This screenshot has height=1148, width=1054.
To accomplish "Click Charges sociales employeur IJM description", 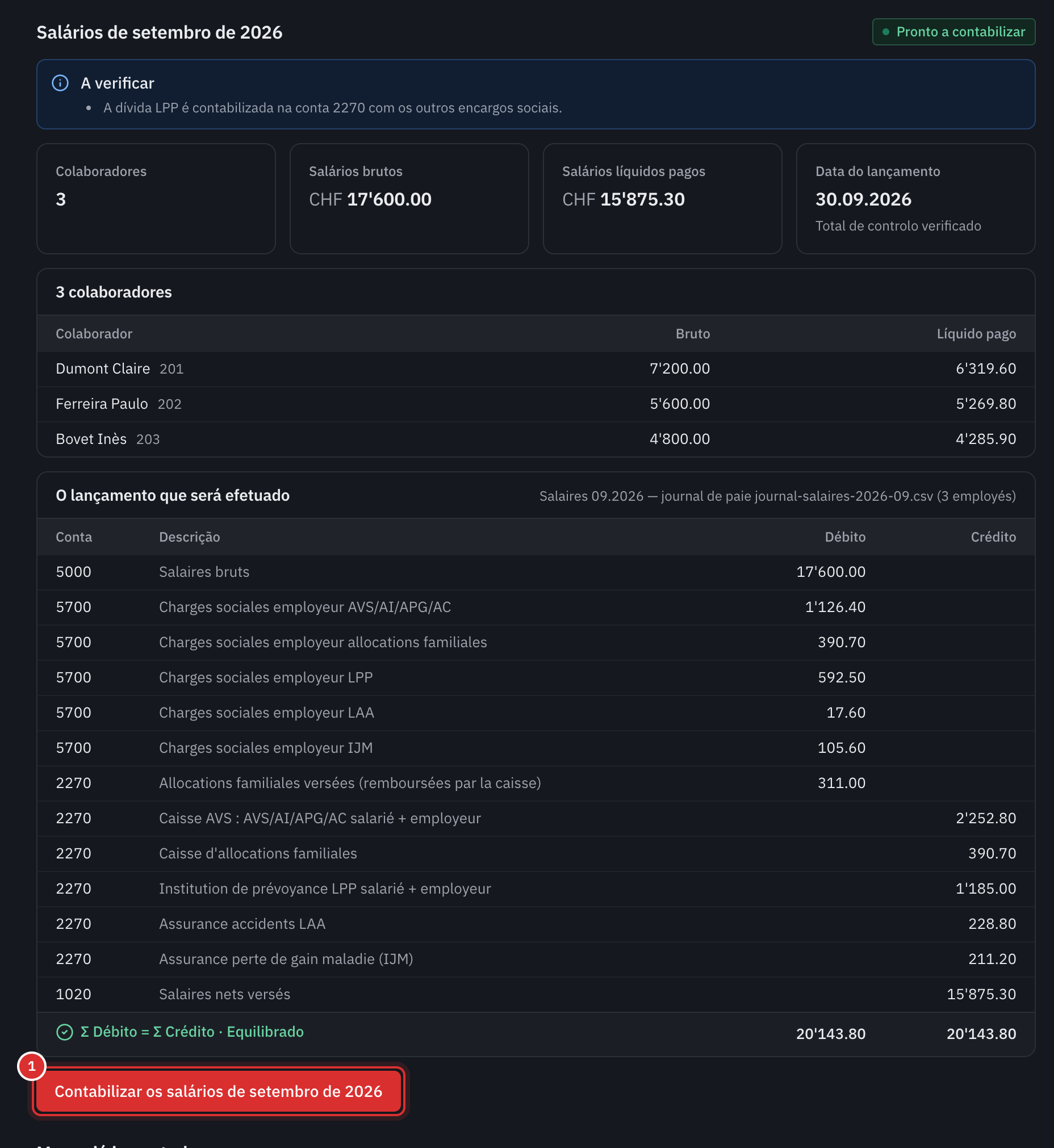I will pyautogui.click(x=266, y=748).
